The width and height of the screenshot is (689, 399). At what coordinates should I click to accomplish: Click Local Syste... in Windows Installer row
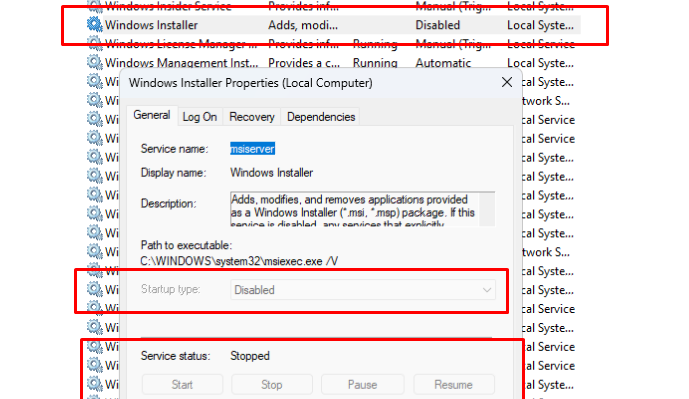click(540, 25)
